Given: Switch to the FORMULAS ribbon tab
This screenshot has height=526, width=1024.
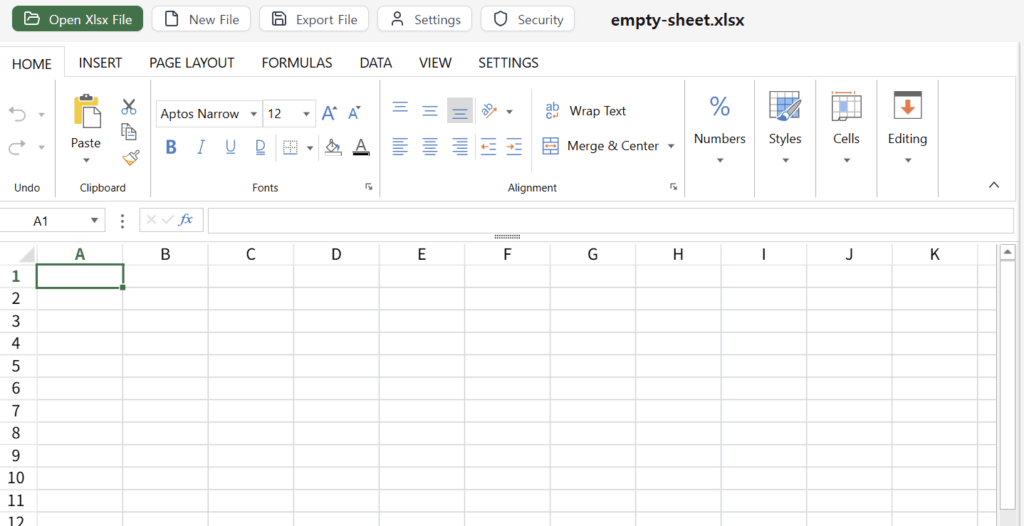Looking at the screenshot, I should pyautogui.click(x=297, y=62).
